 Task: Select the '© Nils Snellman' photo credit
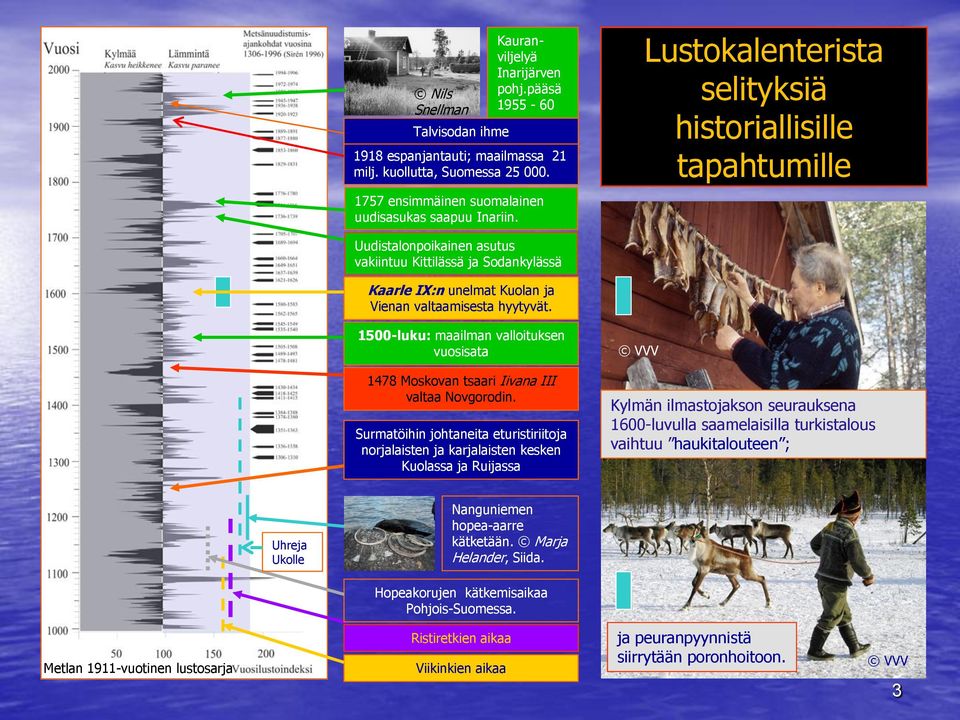pos(442,102)
